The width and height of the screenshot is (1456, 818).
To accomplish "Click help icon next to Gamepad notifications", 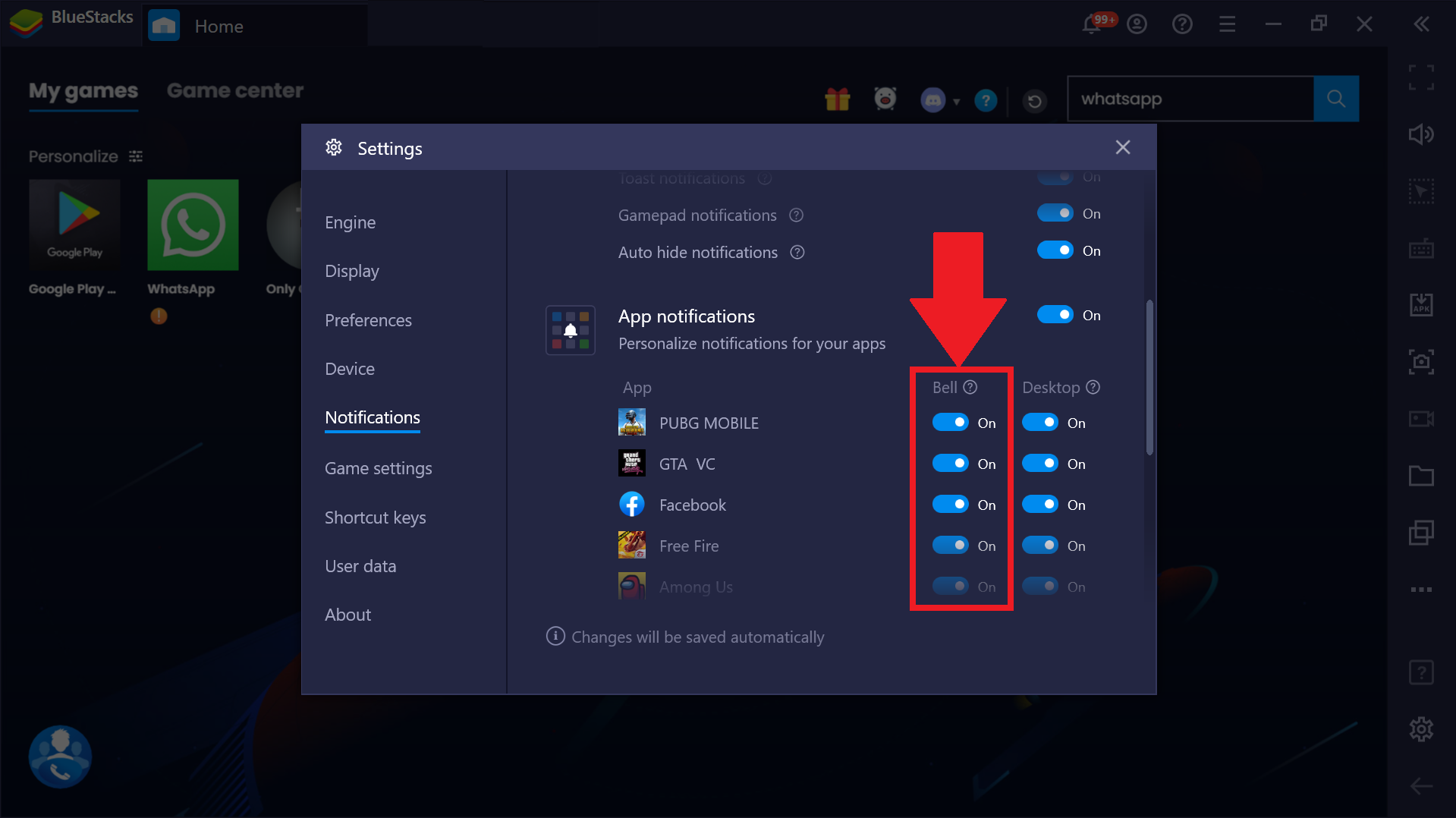I will (x=796, y=216).
